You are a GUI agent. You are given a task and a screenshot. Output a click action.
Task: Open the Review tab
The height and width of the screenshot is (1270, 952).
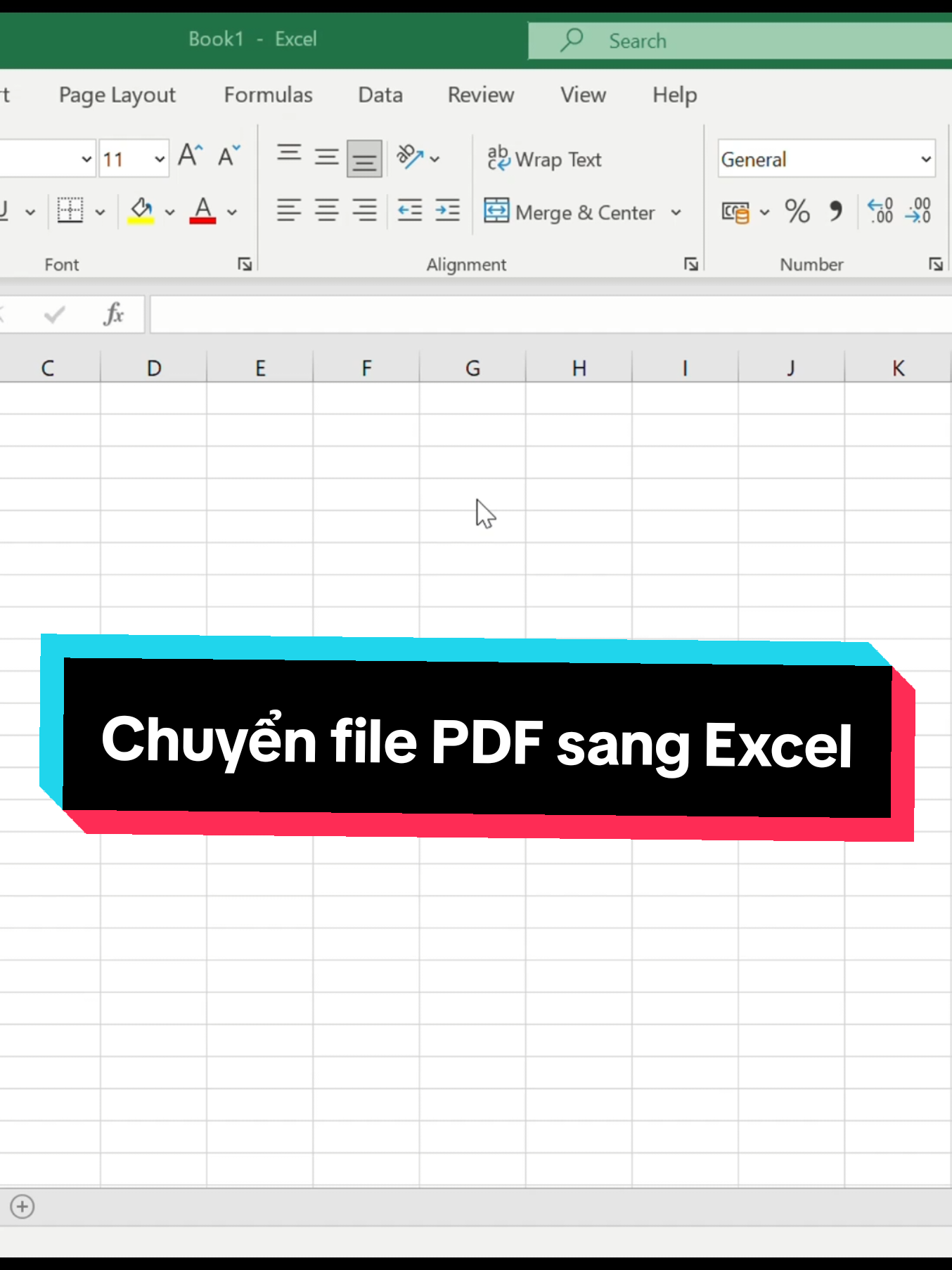[x=481, y=95]
